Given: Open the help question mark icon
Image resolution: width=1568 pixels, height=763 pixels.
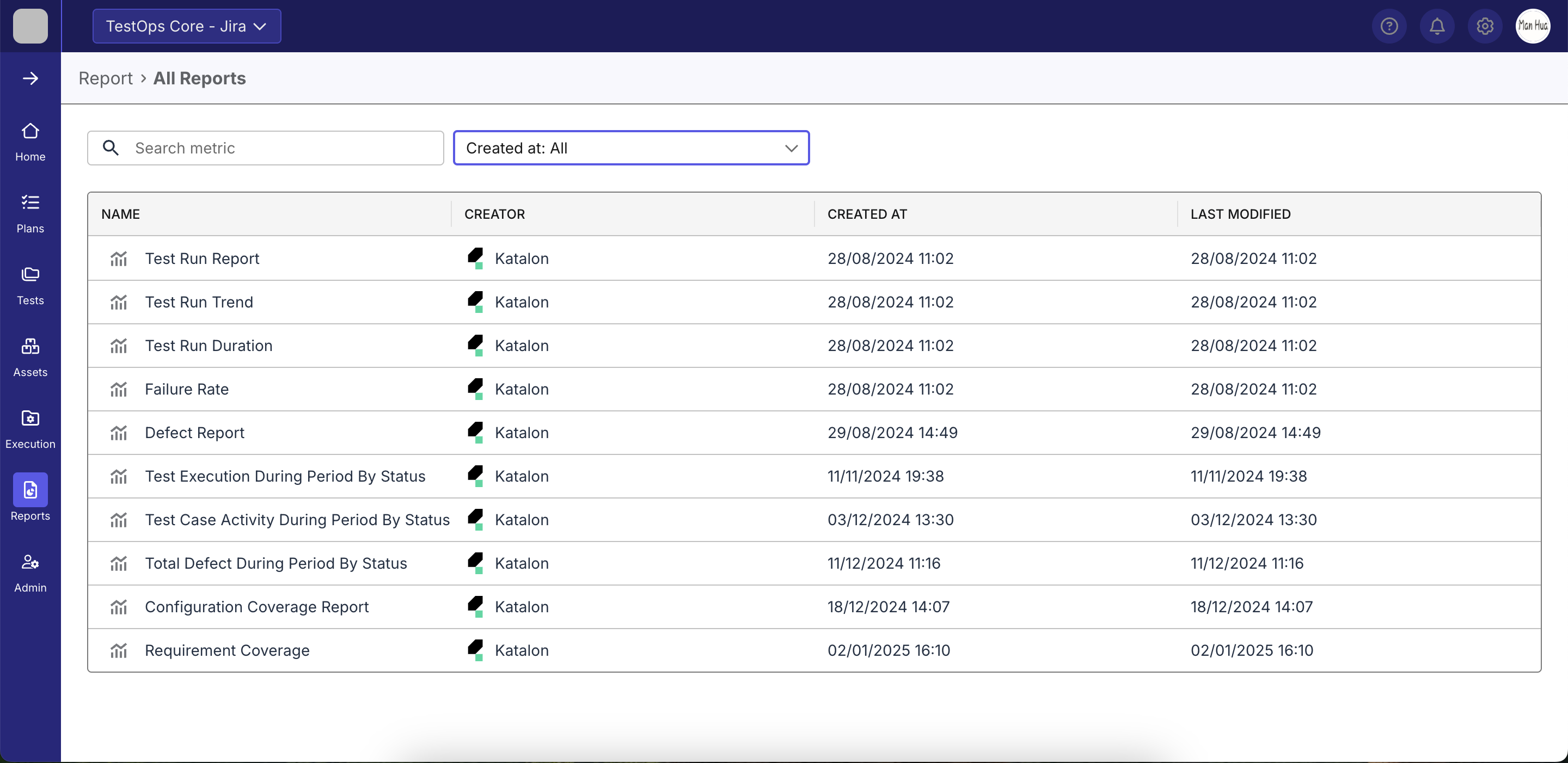Looking at the screenshot, I should pos(1388,26).
